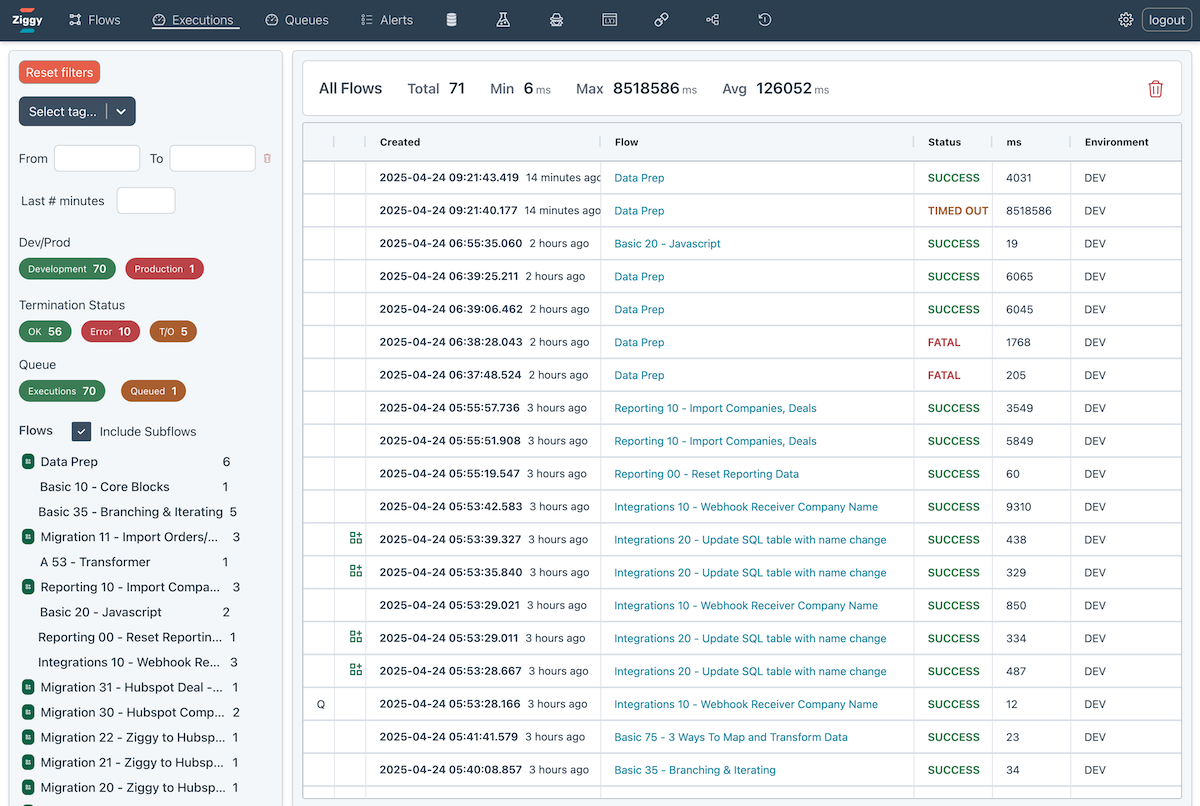The height and width of the screenshot is (806, 1200).
Task: Go to the Alerts tab
Action: click(386, 20)
